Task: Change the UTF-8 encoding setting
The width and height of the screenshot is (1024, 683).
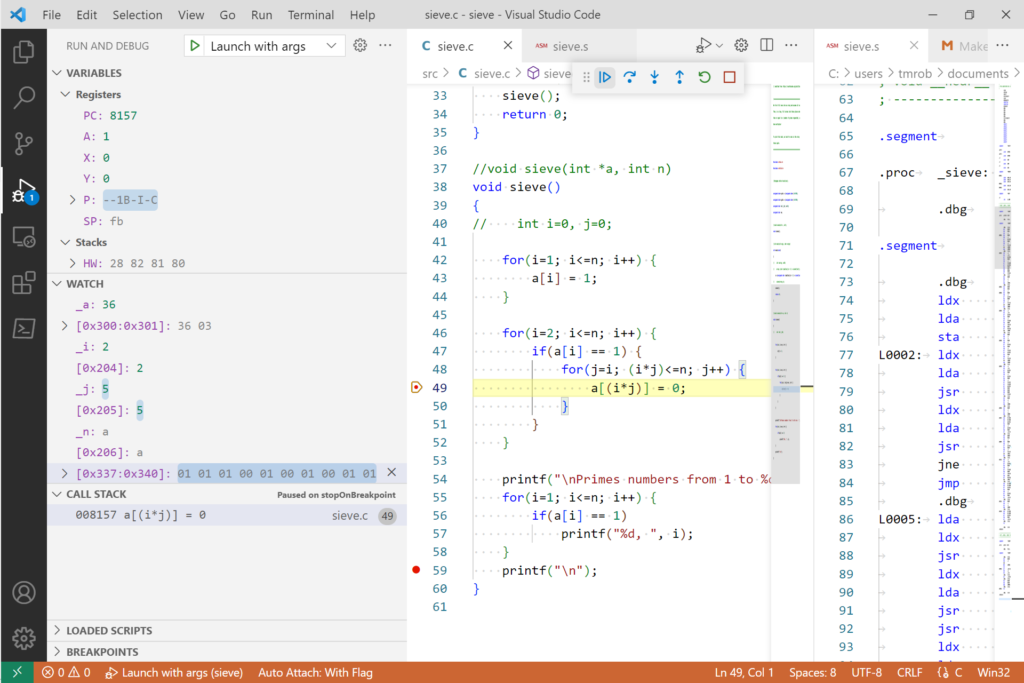Action: coord(866,672)
